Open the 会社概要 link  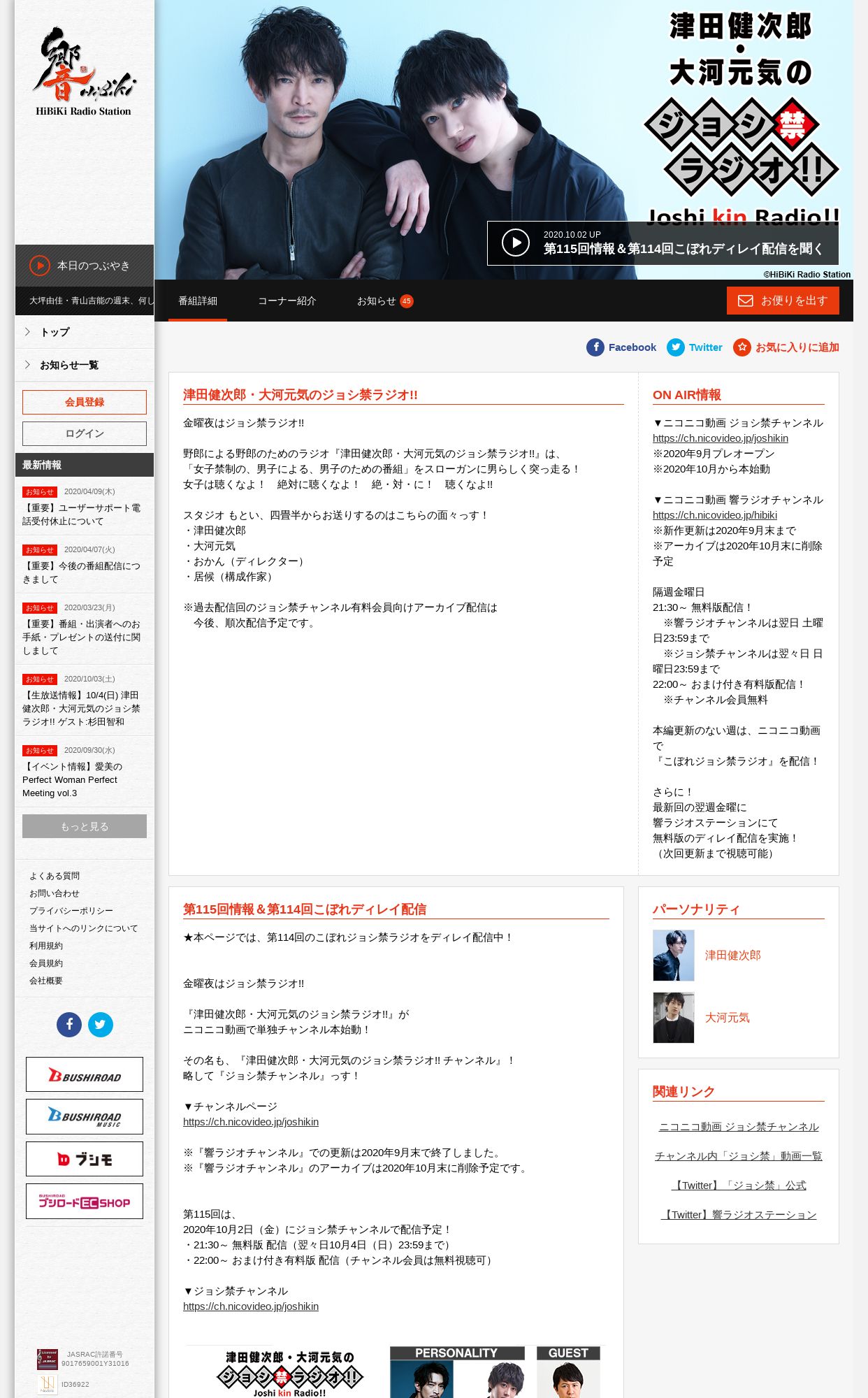46,981
